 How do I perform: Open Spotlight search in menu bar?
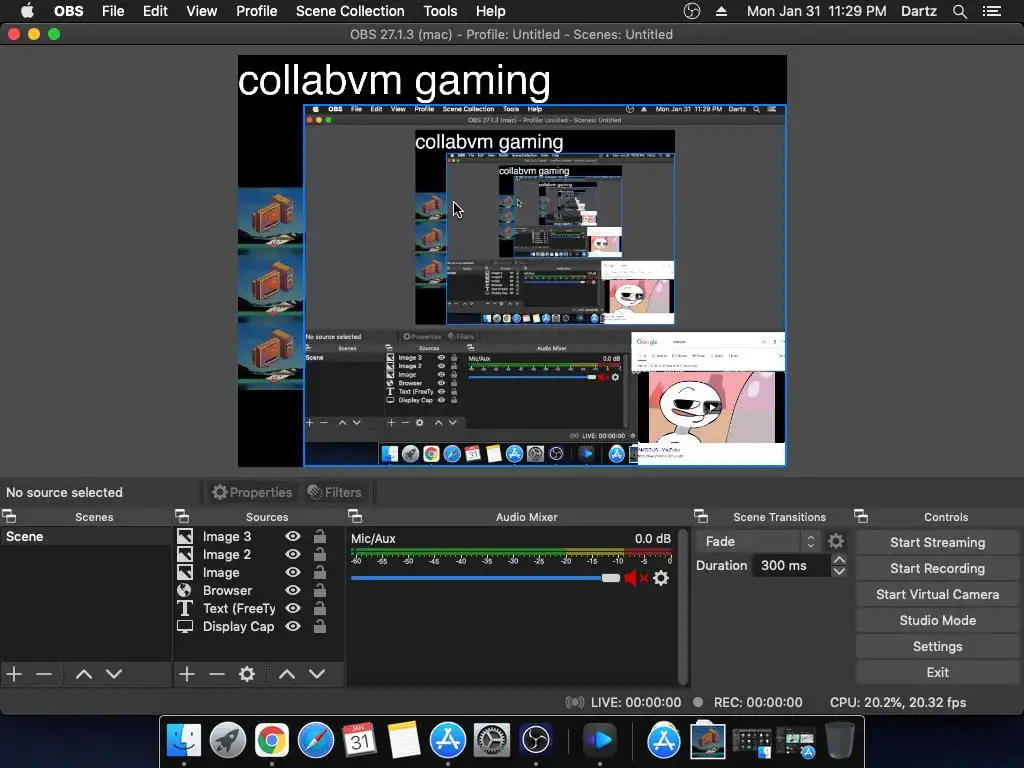(959, 11)
